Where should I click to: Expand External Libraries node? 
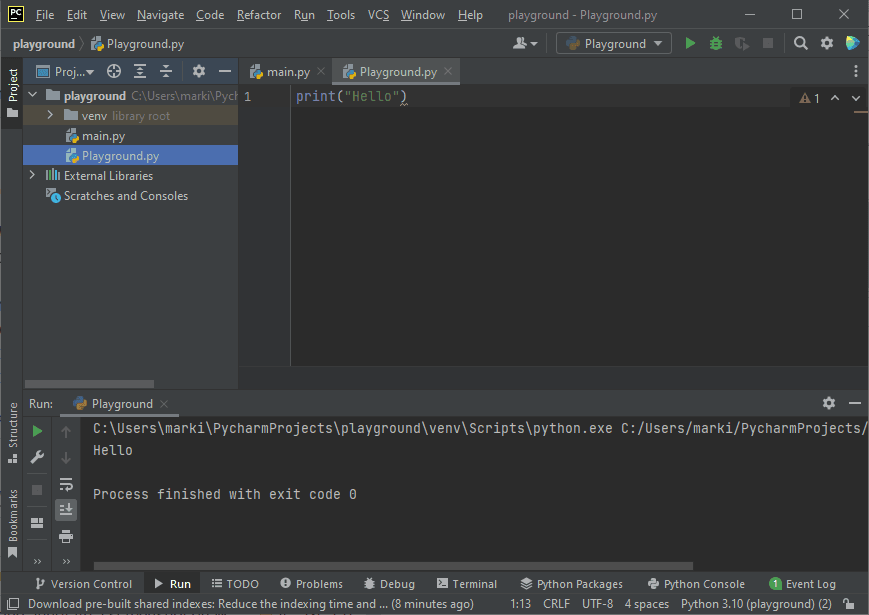(32, 176)
